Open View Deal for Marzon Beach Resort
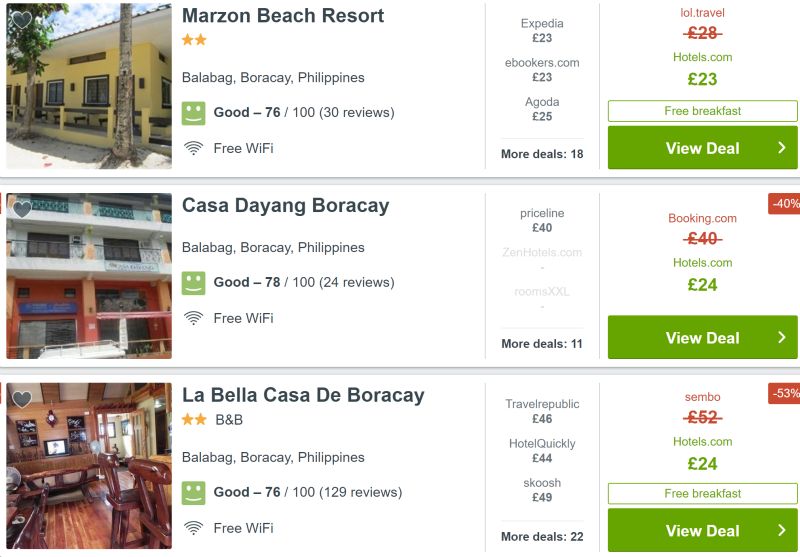The width and height of the screenshot is (800, 557). (x=703, y=148)
